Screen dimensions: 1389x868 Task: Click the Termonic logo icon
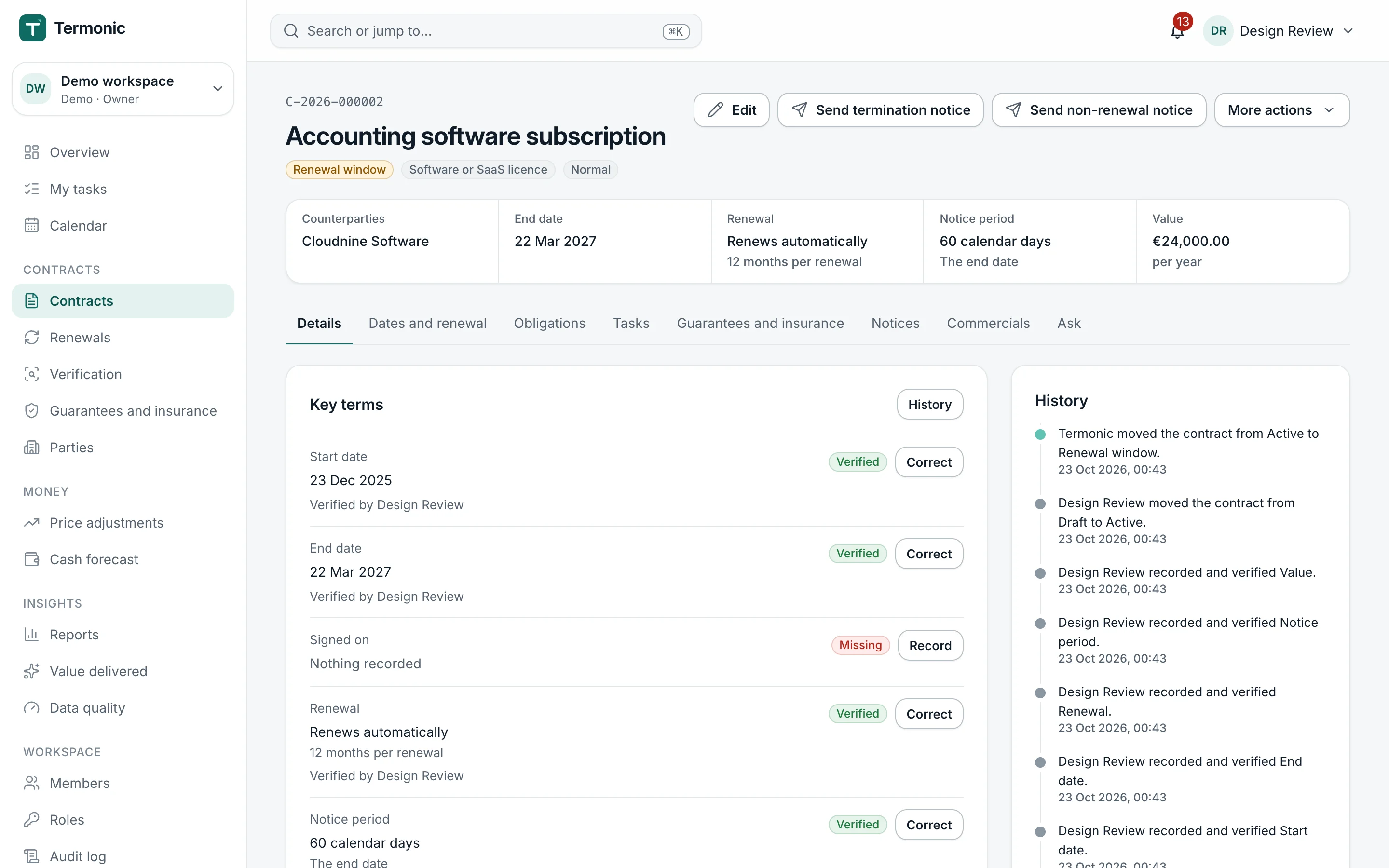click(x=33, y=28)
